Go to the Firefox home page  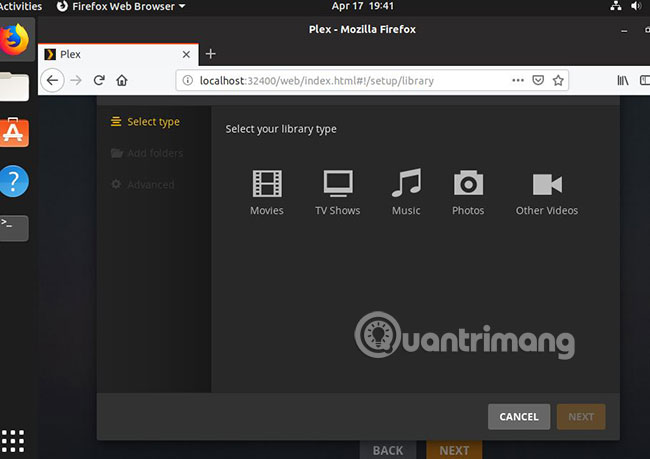tap(122, 80)
